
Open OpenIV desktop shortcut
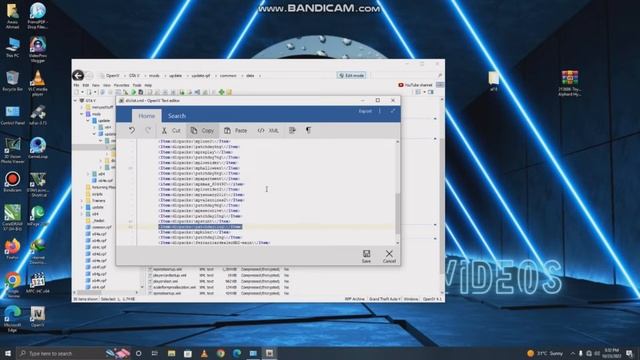[38, 317]
